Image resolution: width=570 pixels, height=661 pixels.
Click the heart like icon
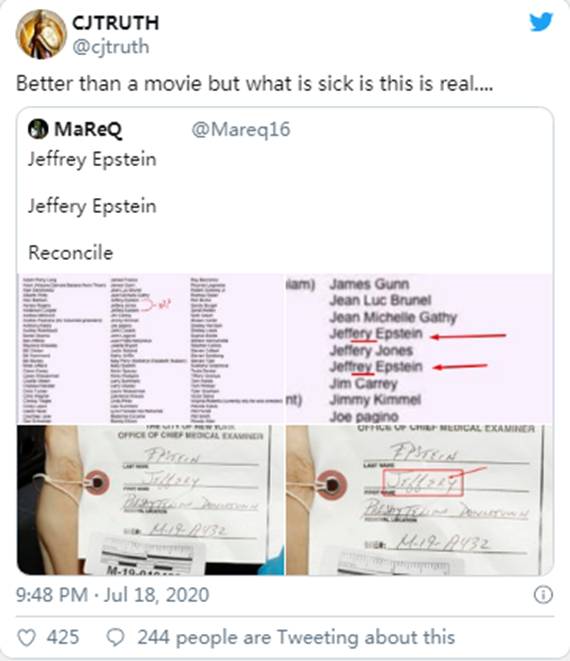26,637
